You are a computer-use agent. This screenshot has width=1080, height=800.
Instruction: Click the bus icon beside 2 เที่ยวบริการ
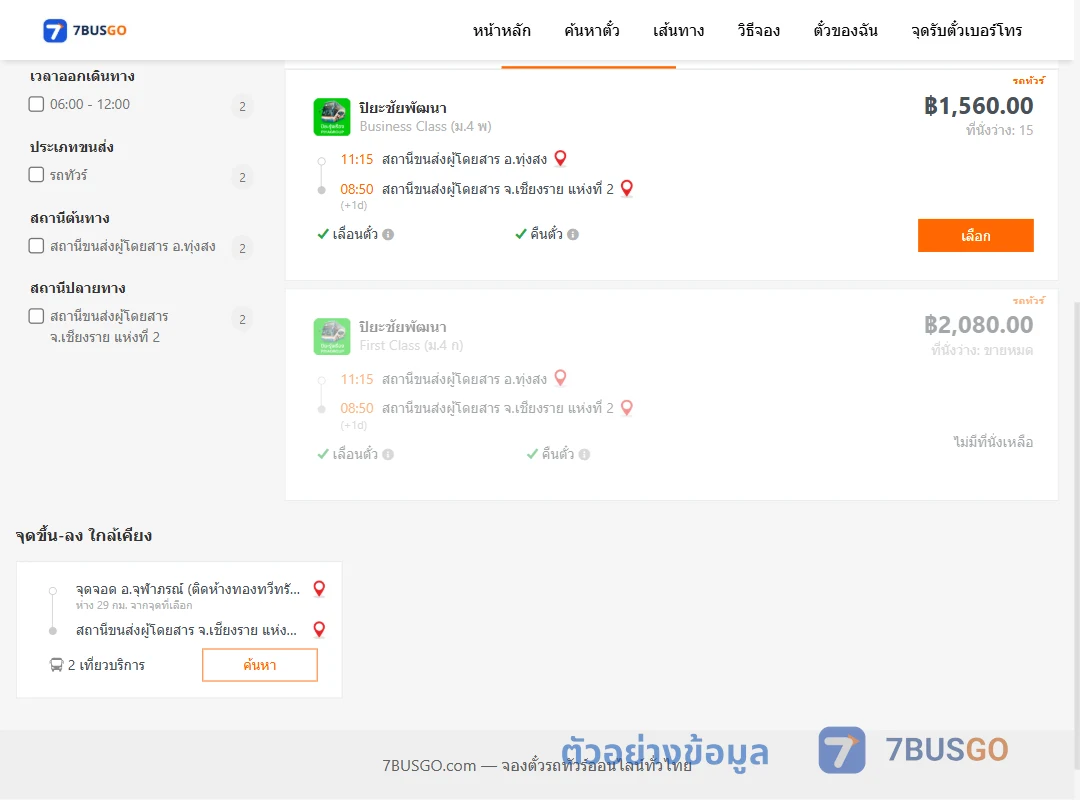pyautogui.click(x=56, y=665)
